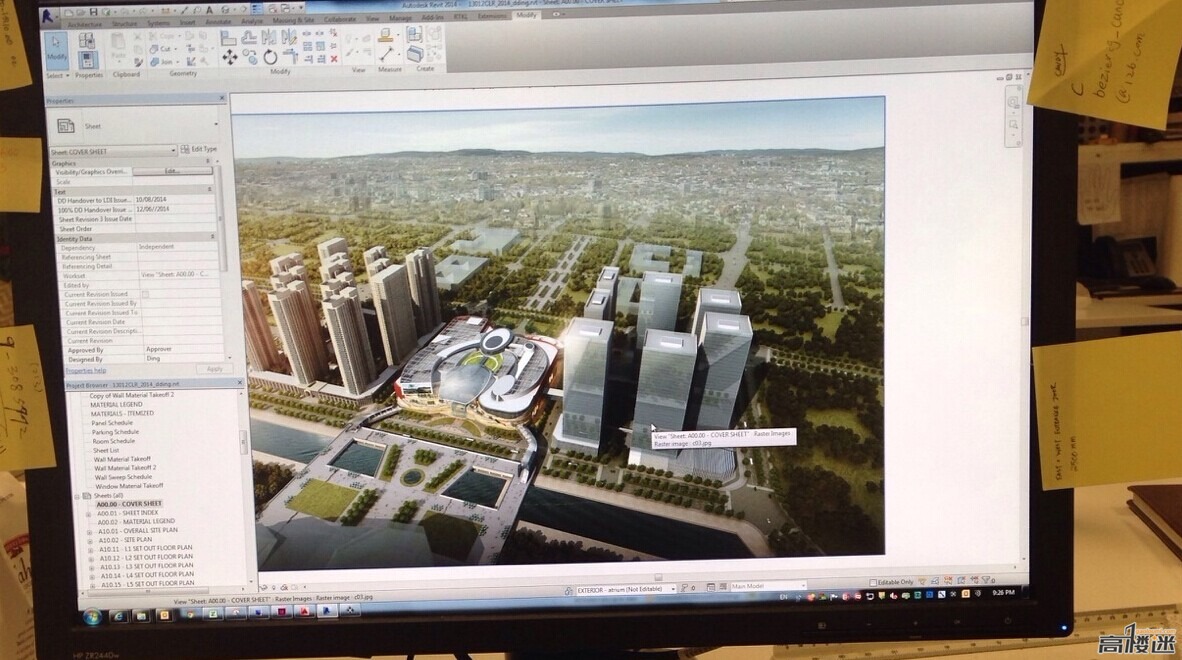Open the Architecture ribbon tab
This screenshot has height=660, width=1182.
pos(85,25)
